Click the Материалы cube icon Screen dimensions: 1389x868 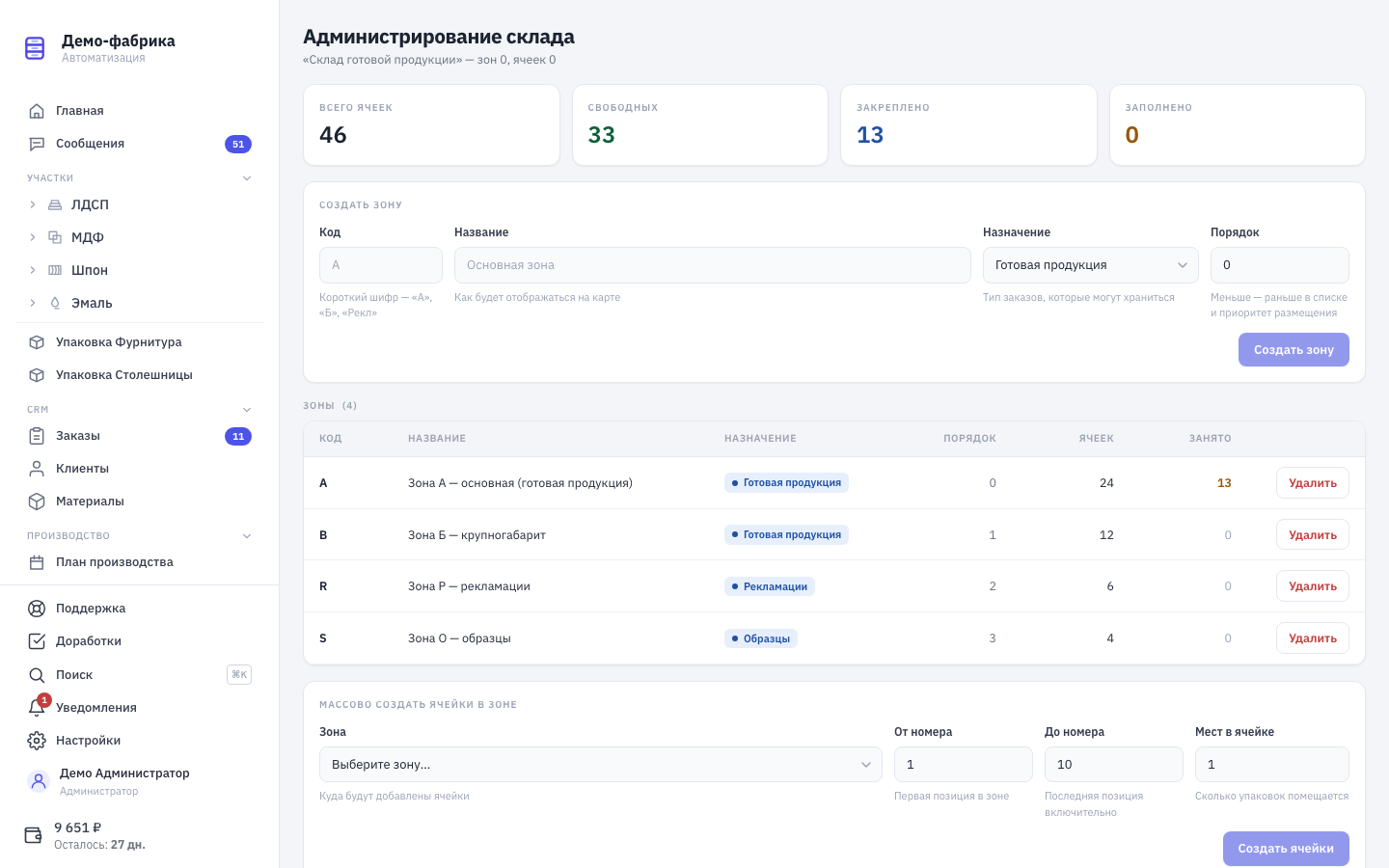click(37, 502)
